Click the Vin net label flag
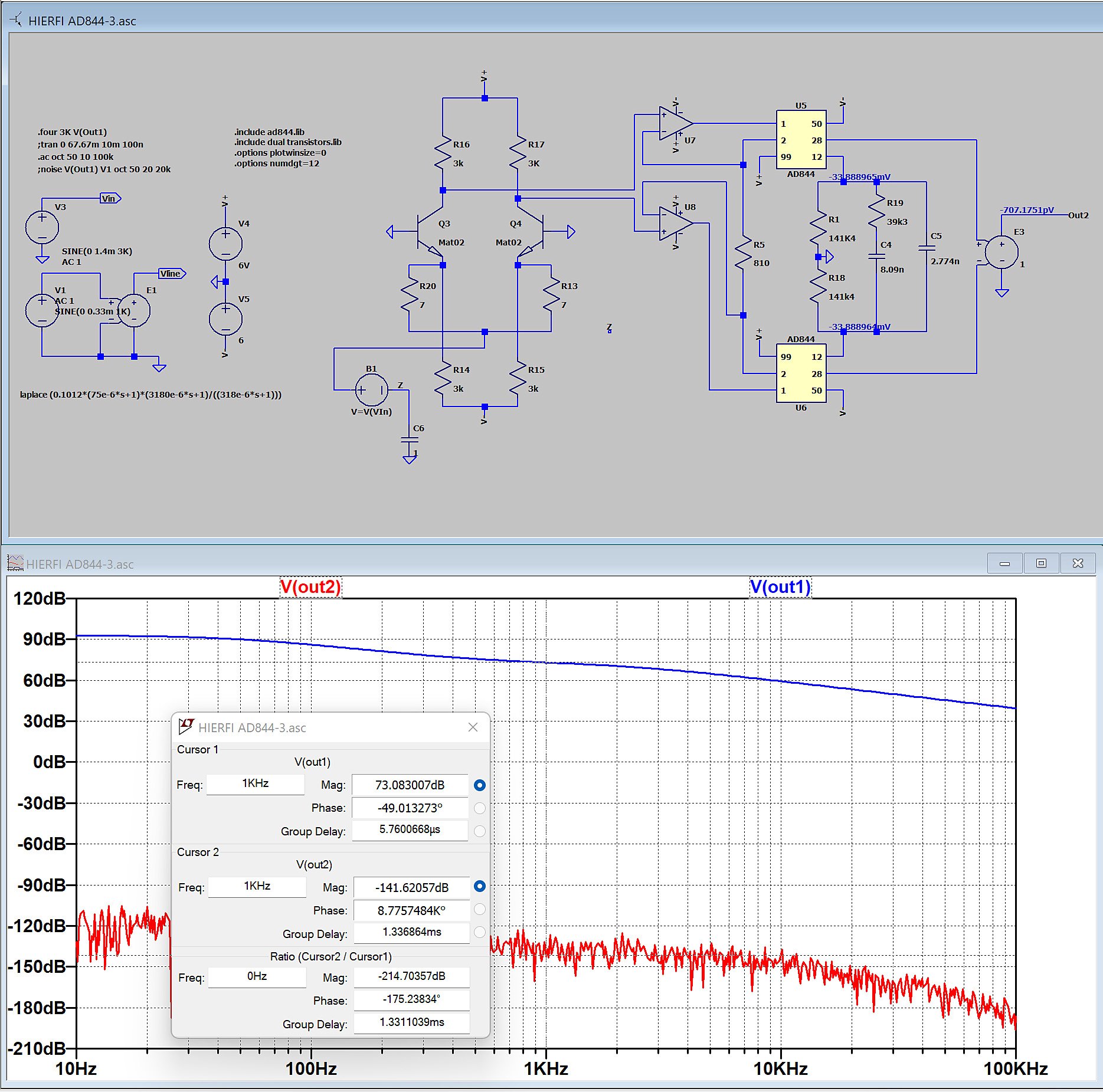This screenshot has height=1092, width=1103. pyautogui.click(x=110, y=198)
